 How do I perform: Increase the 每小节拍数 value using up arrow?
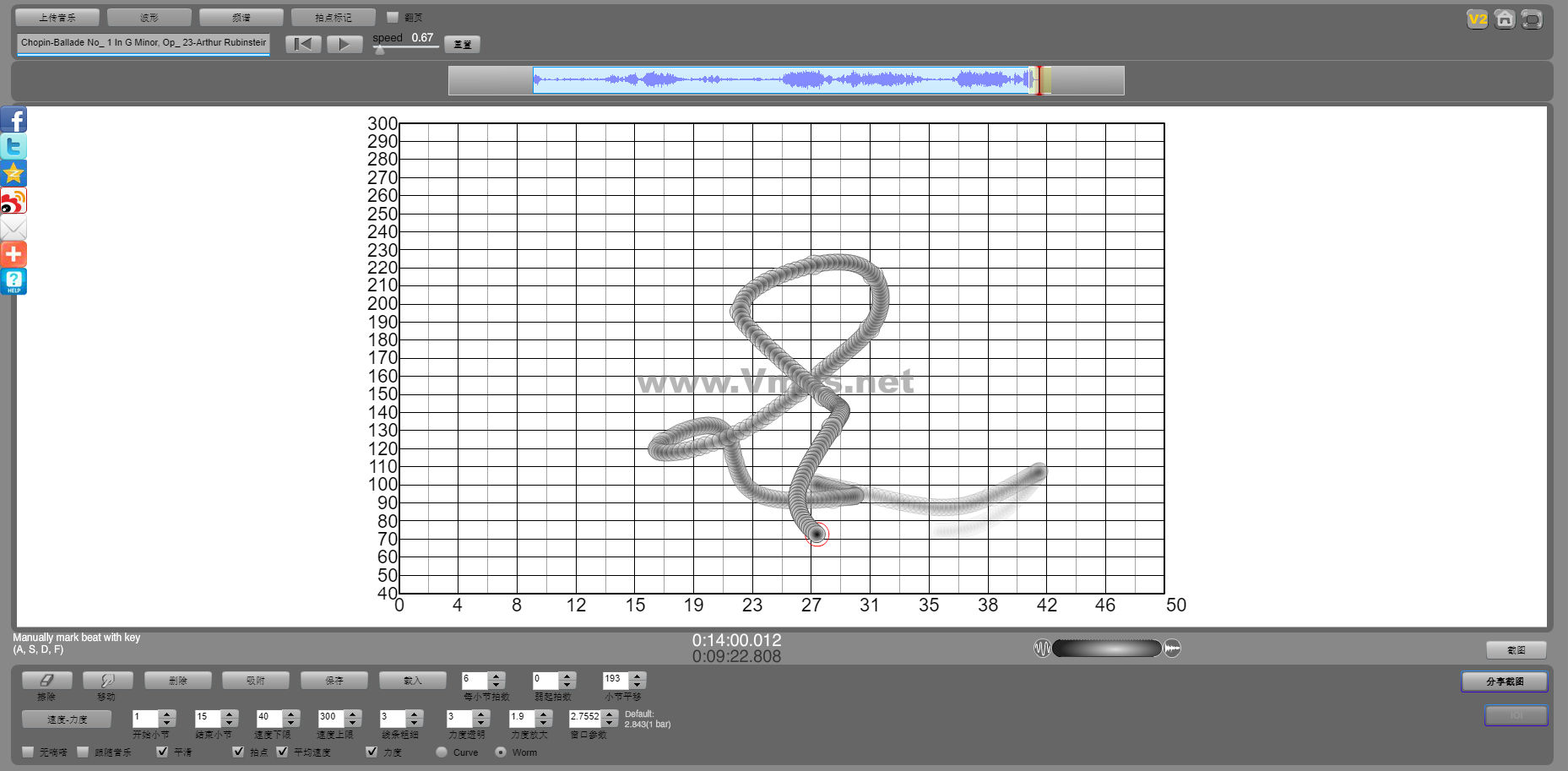(x=496, y=676)
